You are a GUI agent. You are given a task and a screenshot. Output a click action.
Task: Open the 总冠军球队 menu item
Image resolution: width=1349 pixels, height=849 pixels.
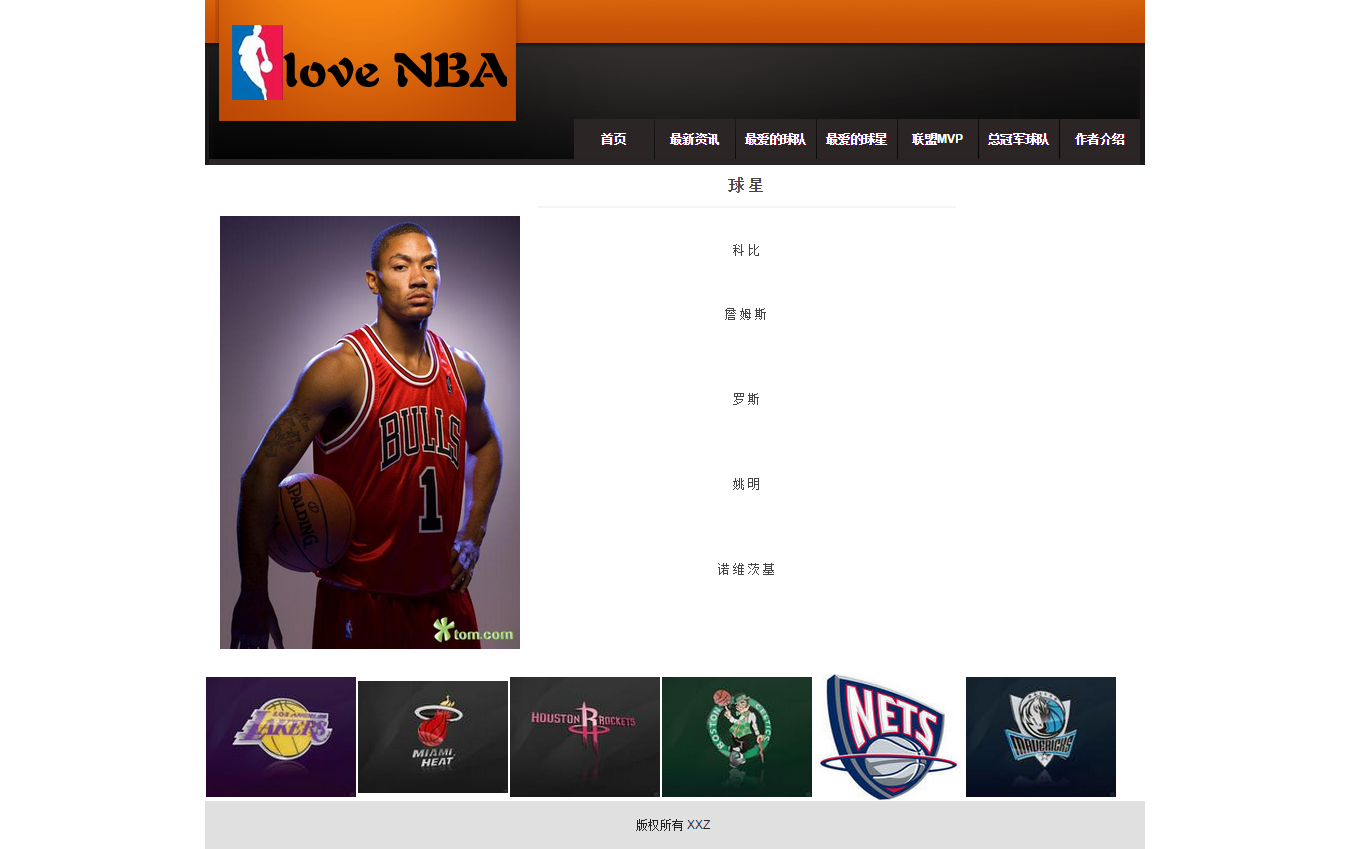tap(1019, 140)
